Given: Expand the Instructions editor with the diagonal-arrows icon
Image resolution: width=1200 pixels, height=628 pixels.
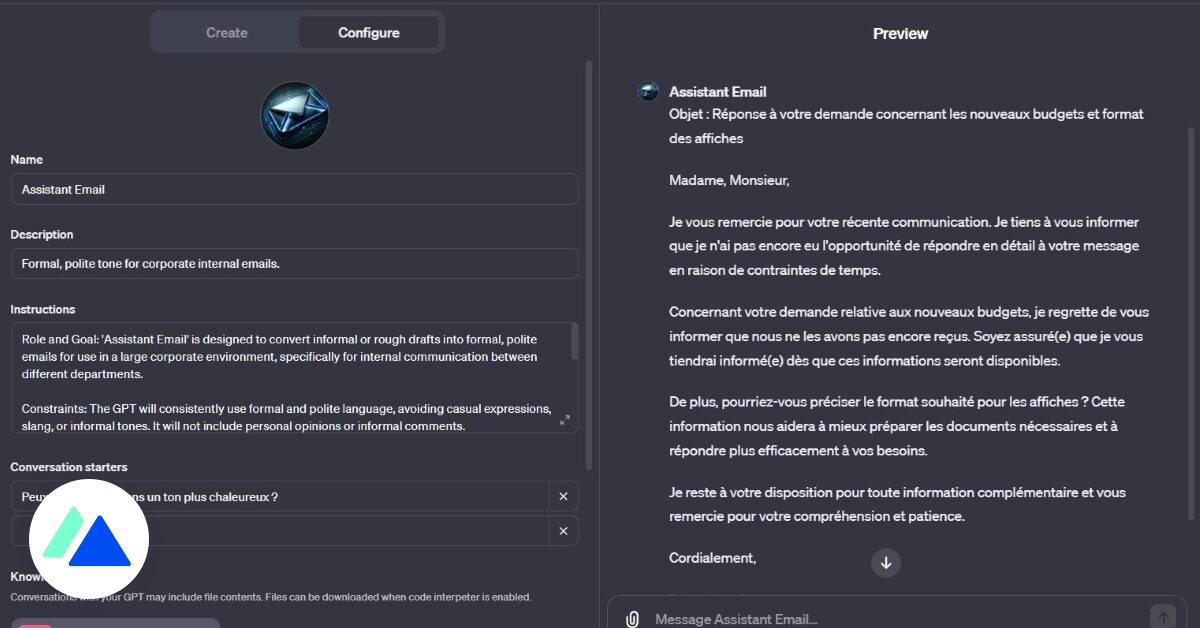Looking at the screenshot, I should click(564, 420).
